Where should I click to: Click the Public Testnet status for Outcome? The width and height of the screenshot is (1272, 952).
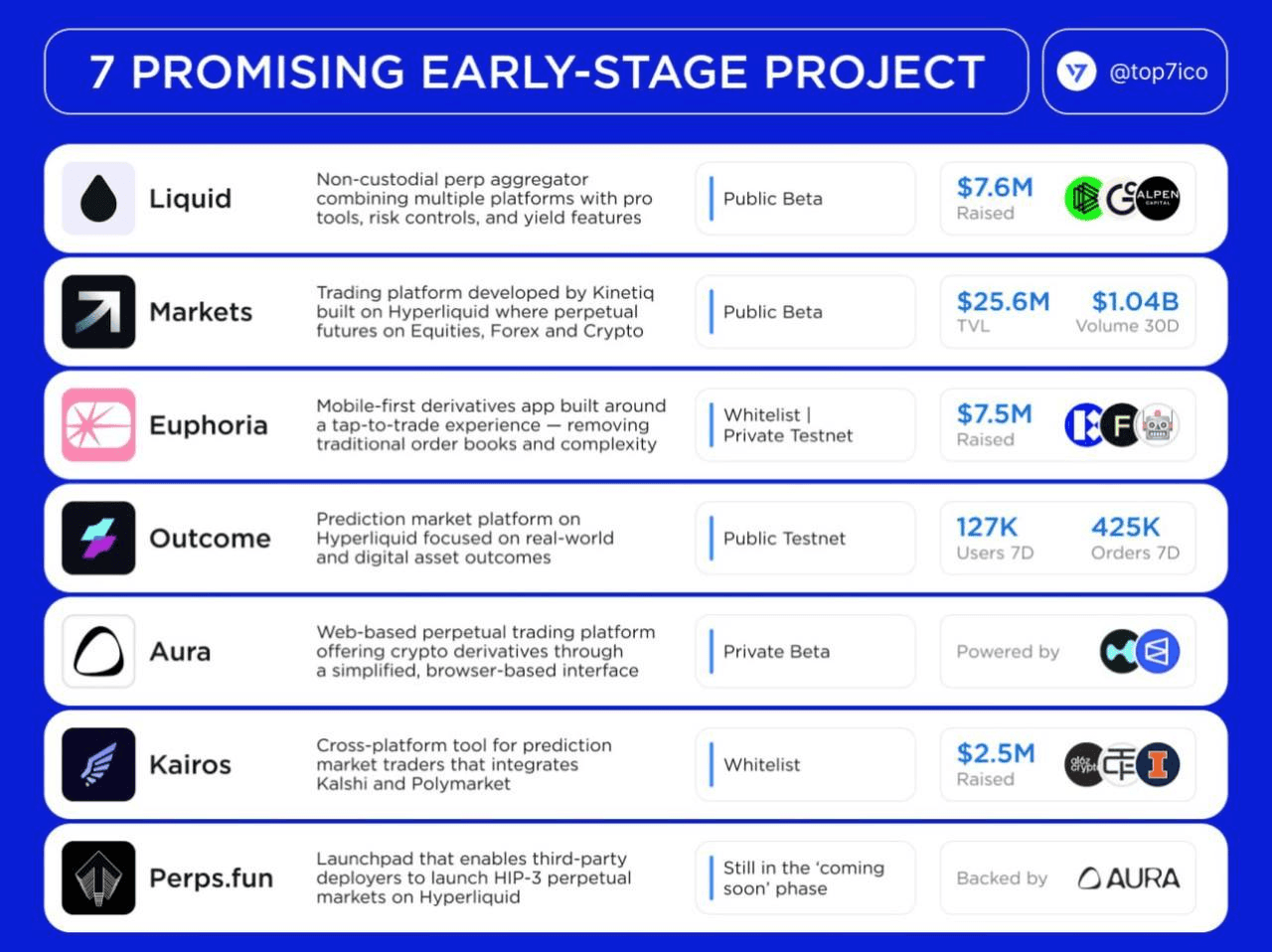[x=805, y=539]
